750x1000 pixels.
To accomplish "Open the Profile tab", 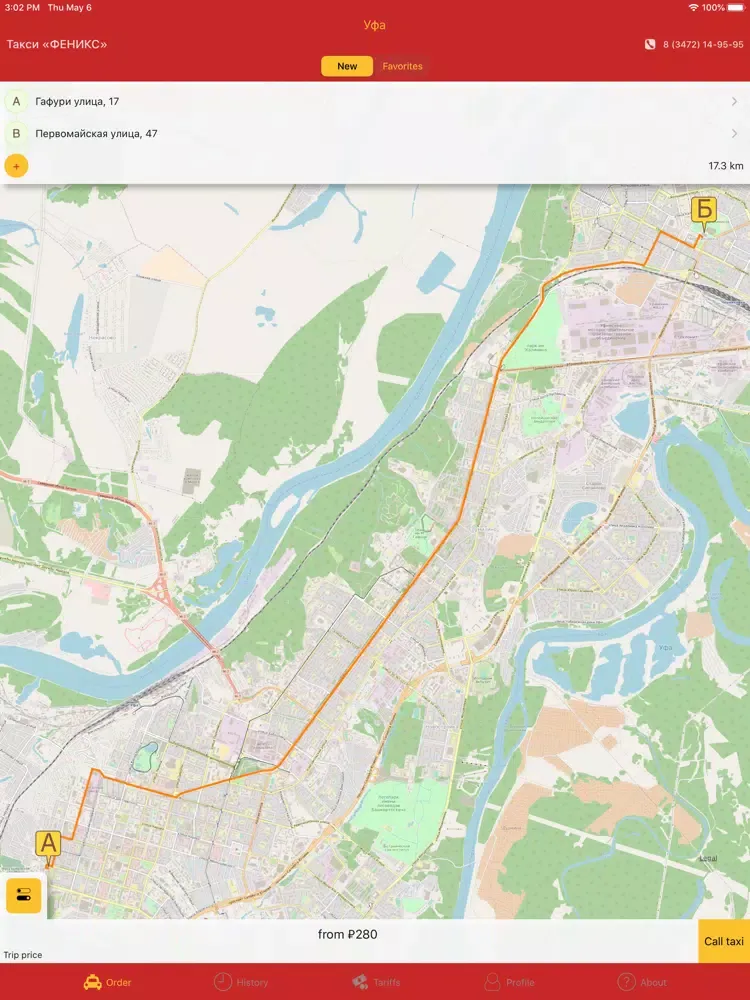I will [x=509, y=982].
